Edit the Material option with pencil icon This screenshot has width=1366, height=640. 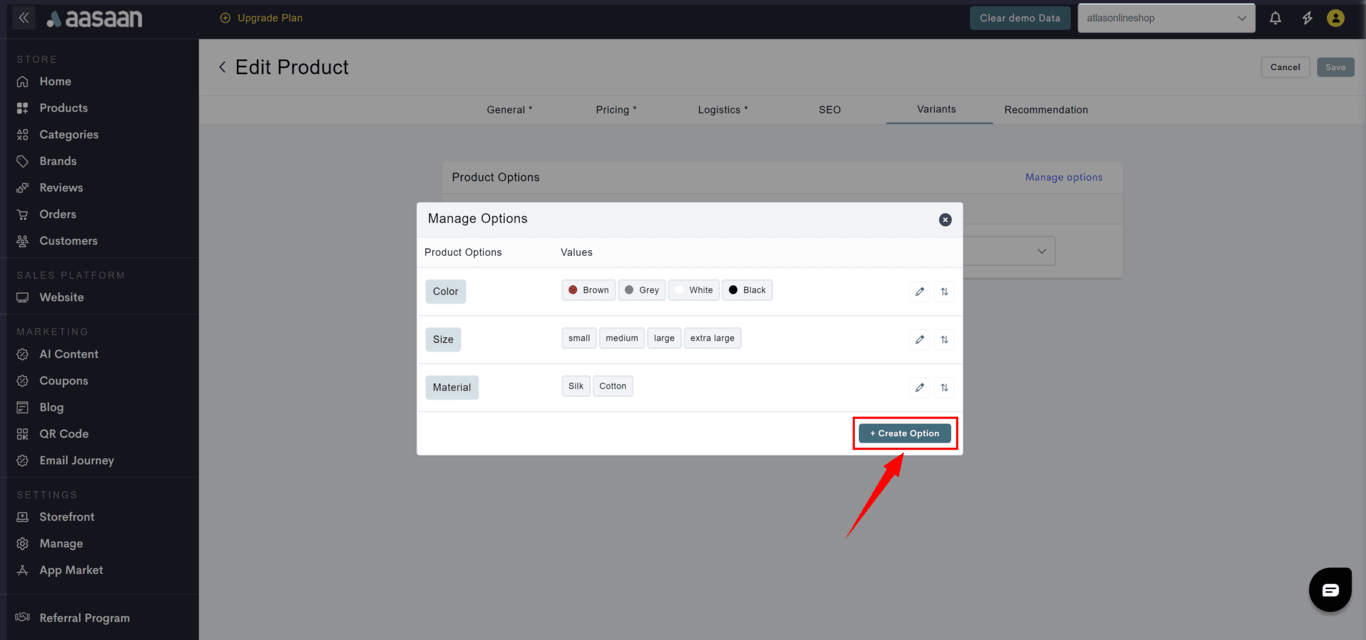pyautogui.click(x=919, y=388)
